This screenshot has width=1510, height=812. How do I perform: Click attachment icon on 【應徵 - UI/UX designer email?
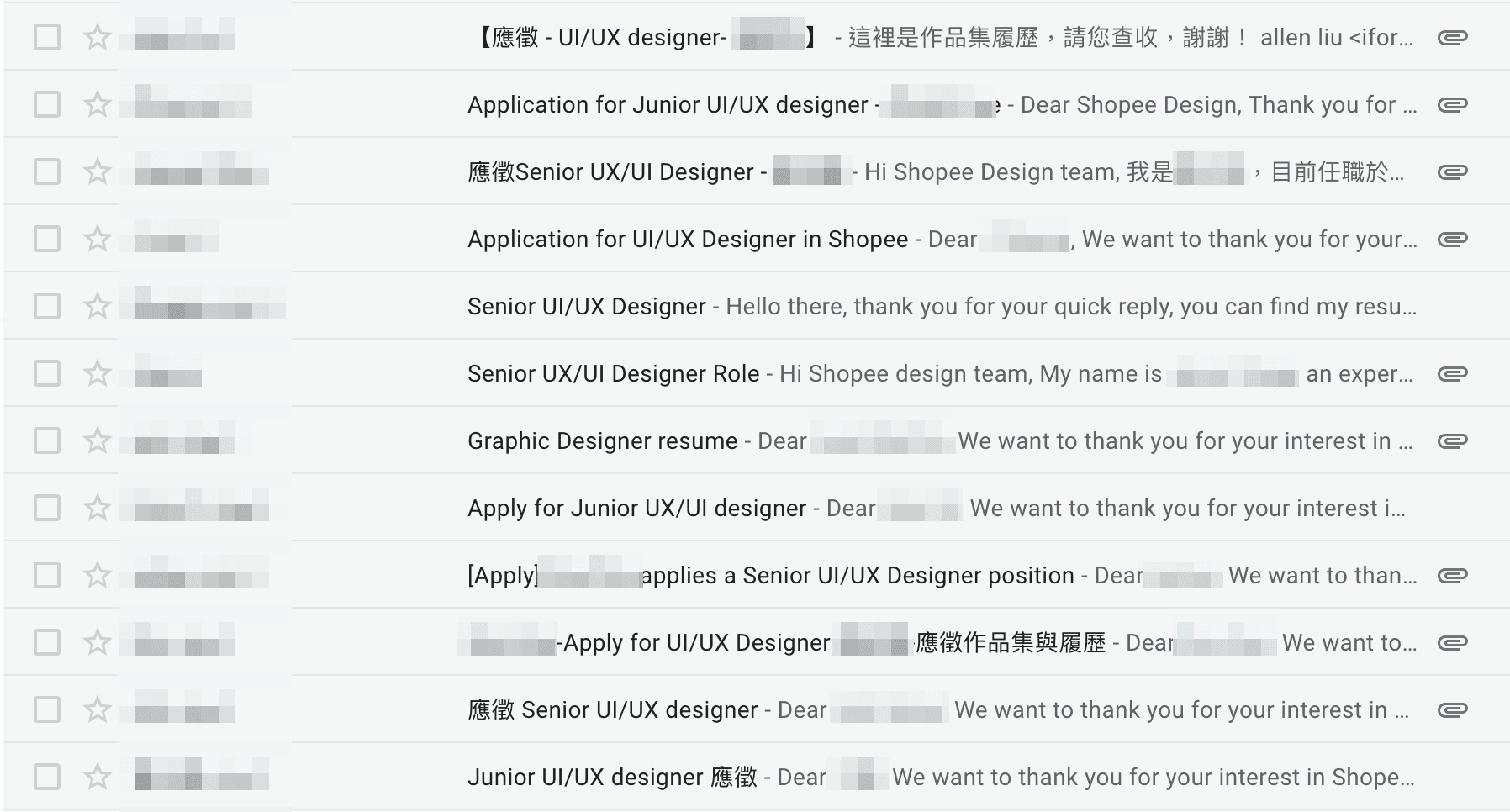coord(1452,37)
